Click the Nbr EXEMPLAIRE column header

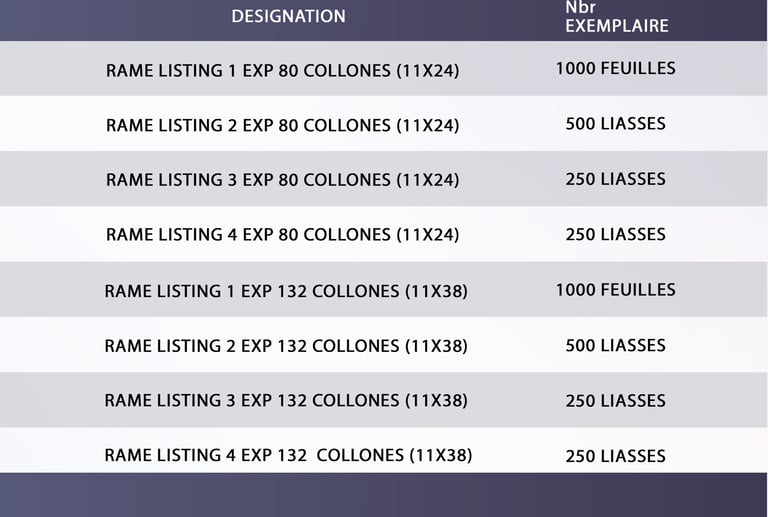tap(616, 17)
